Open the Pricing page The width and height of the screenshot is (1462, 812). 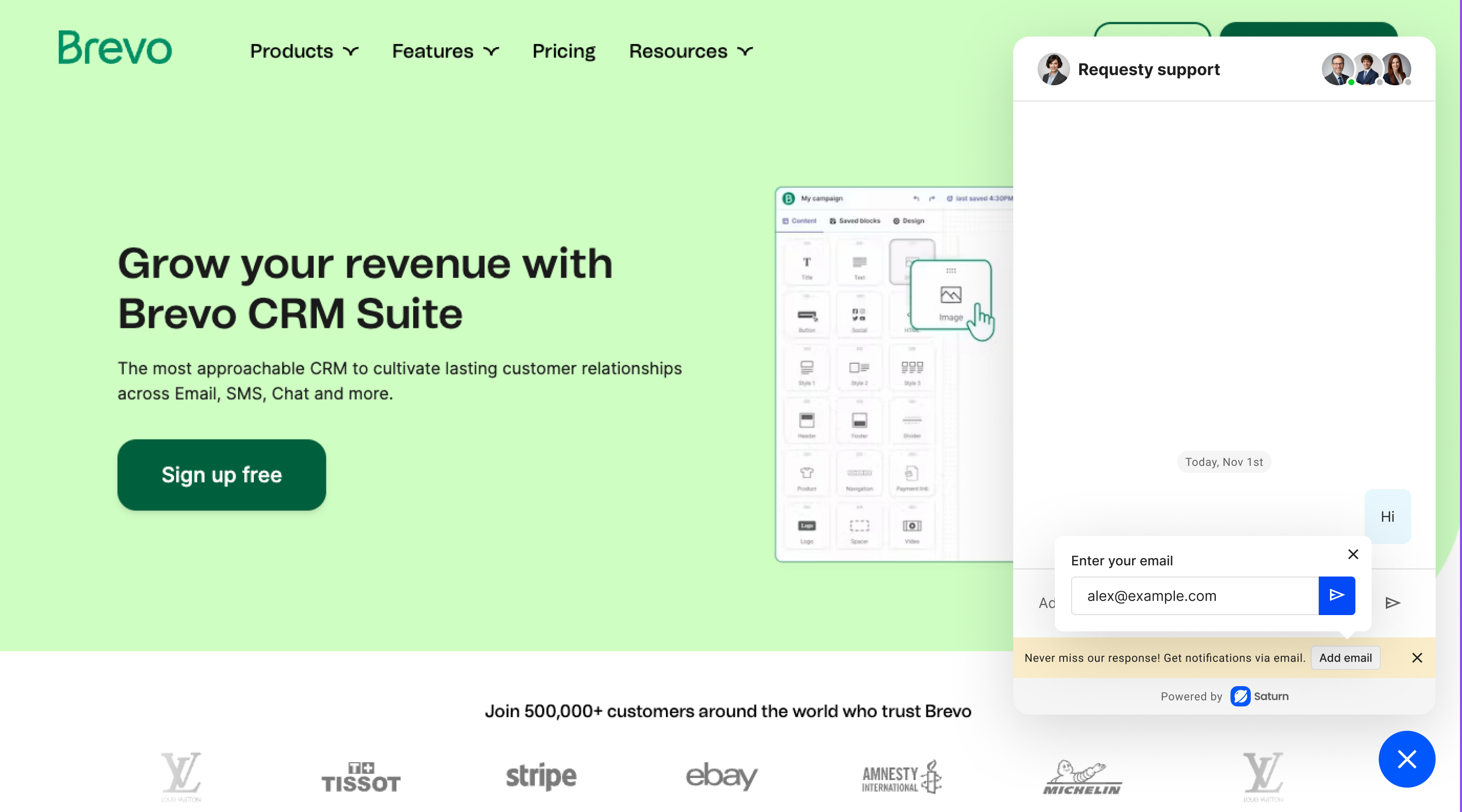563,51
